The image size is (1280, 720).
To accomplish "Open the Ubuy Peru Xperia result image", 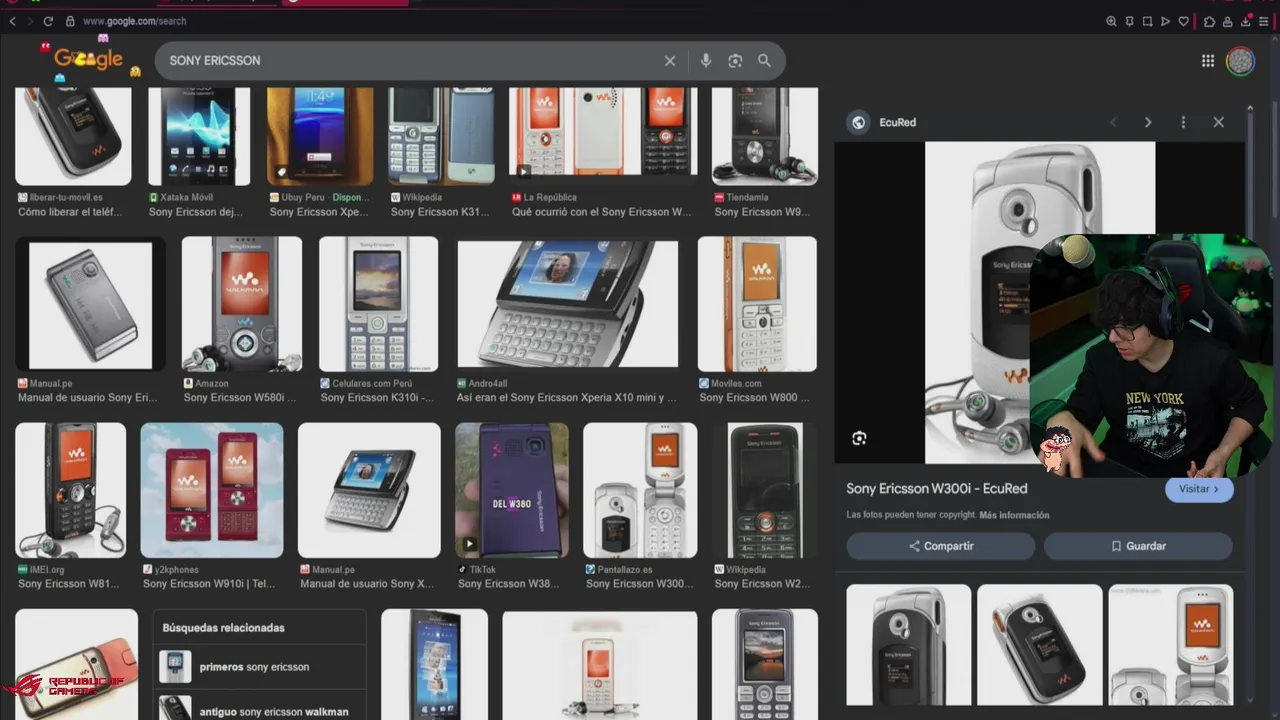I will pyautogui.click(x=320, y=136).
